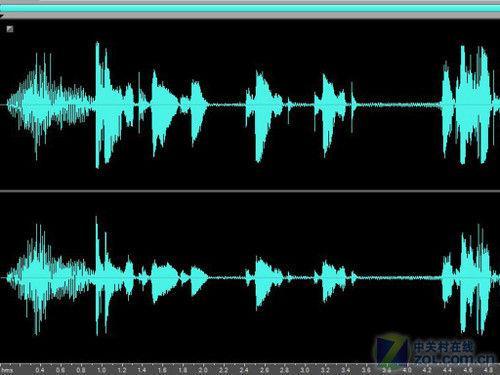Click the 2.0 mark on the time ruler
This screenshot has width=500, height=375.
pyautogui.click(x=203, y=370)
